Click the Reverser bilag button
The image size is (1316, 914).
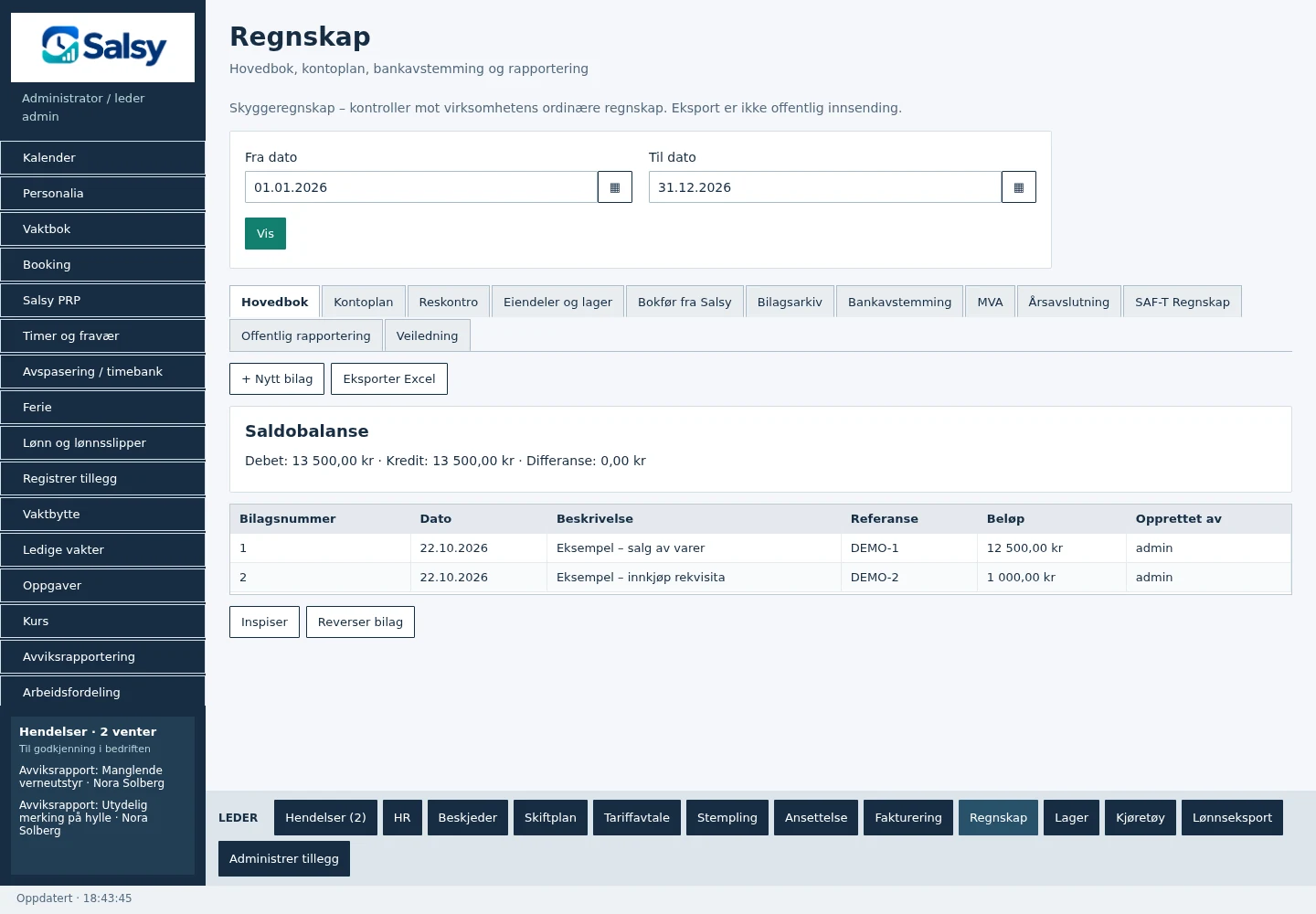click(360, 622)
